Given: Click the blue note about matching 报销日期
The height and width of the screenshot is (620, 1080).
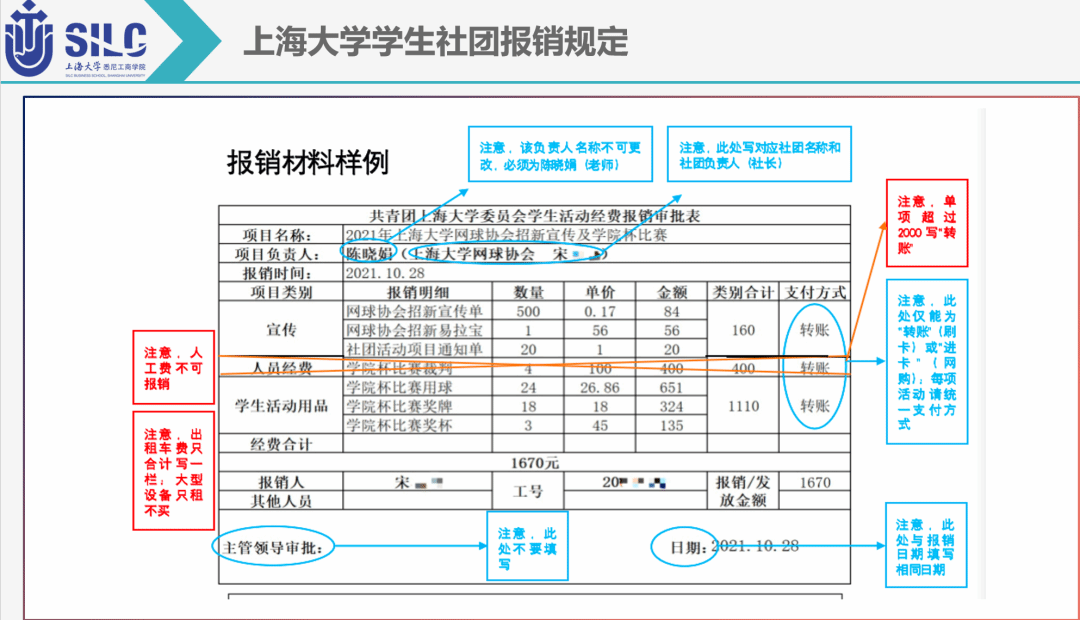Looking at the screenshot, I should (925, 546).
